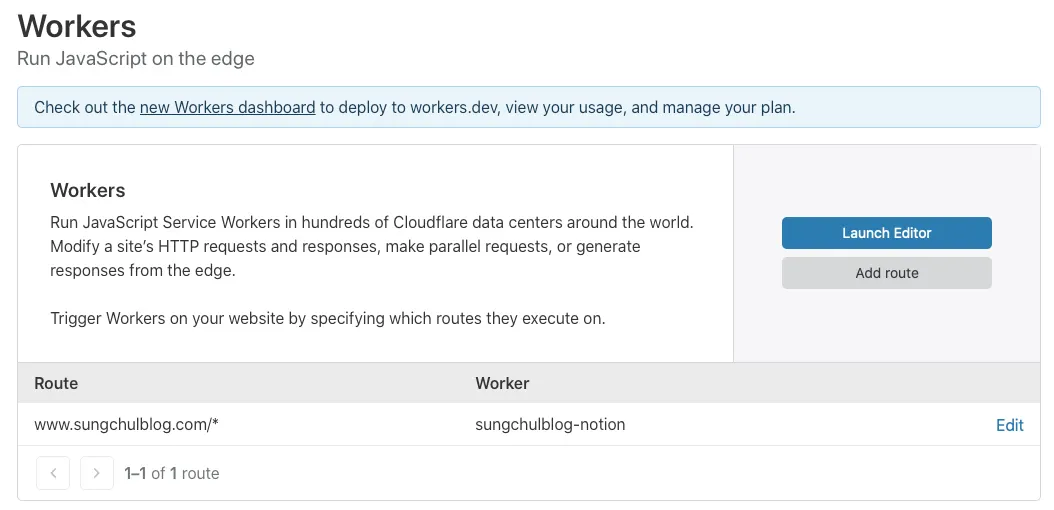Go to next page of routes
The width and height of the screenshot is (1054, 510).
click(x=96, y=473)
